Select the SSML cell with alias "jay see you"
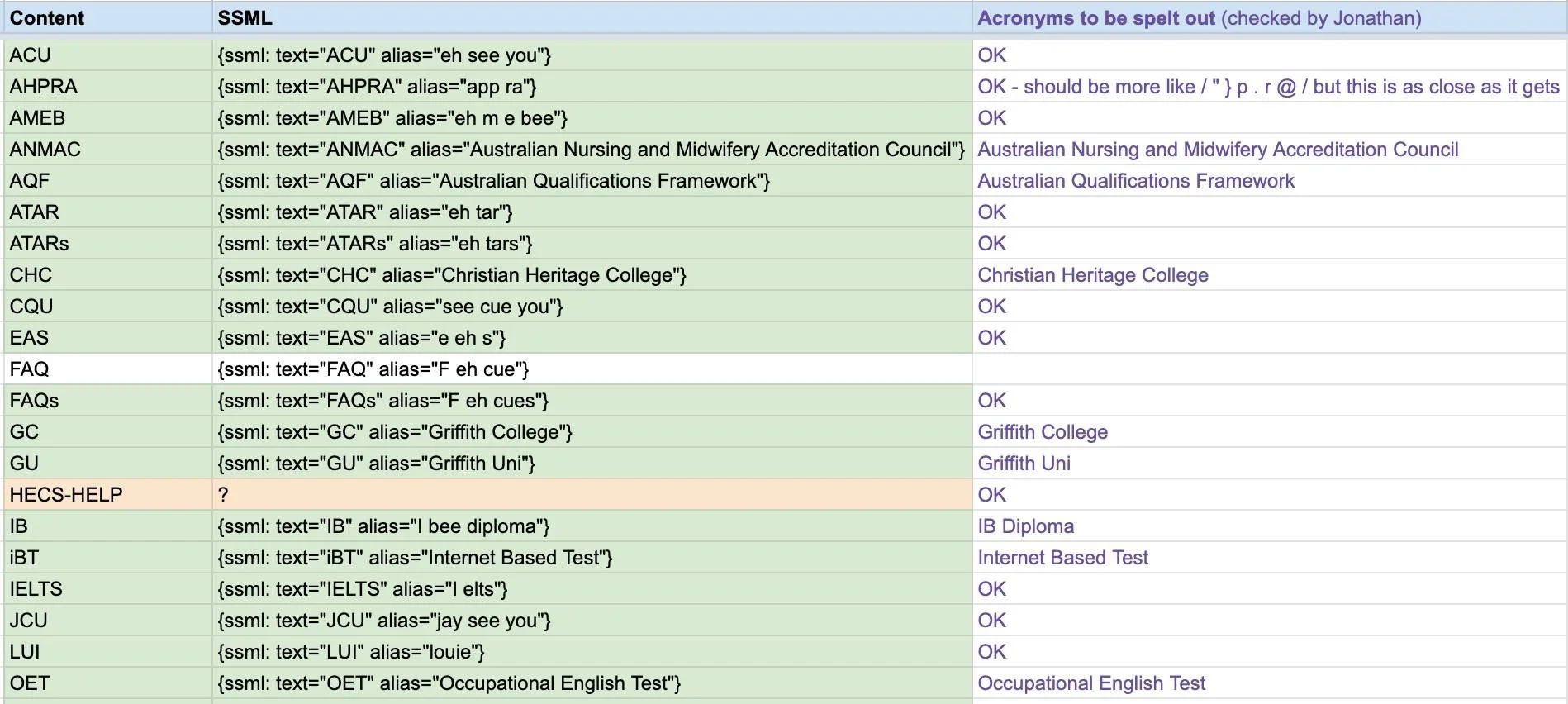This screenshot has width=1568, height=704. (x=592, y=621)
